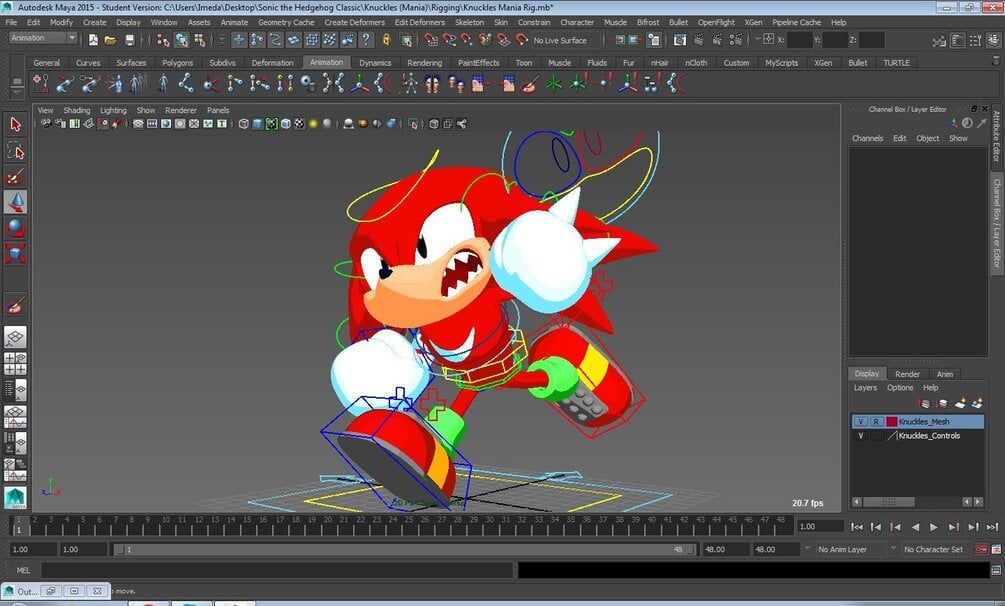The width and height of the screenshot is (1005, 606).
Task: Open the No Anim Layer dropdown arrow
Action: coord(808,549)
